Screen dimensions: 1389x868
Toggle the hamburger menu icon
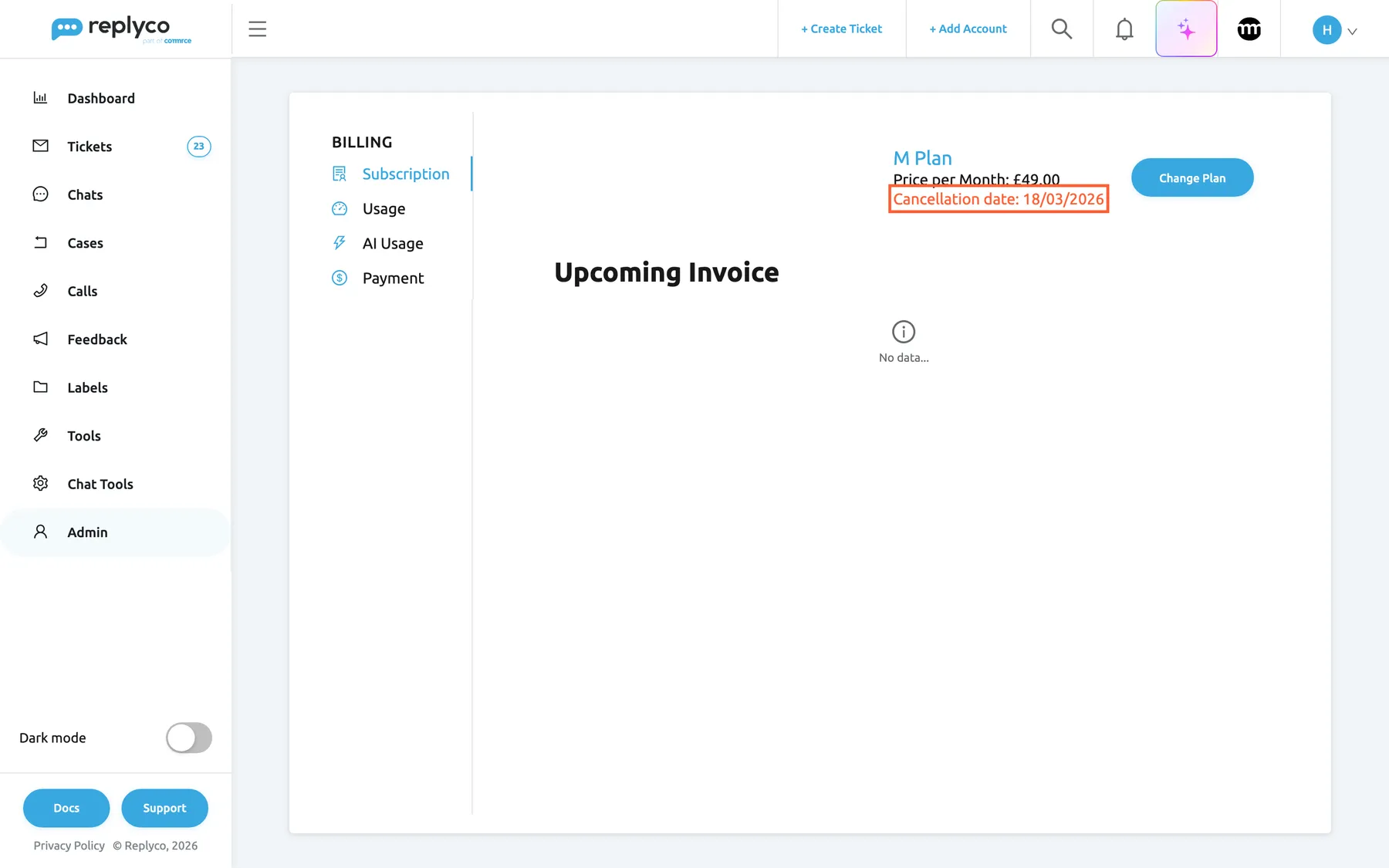(x=258, y=29)
